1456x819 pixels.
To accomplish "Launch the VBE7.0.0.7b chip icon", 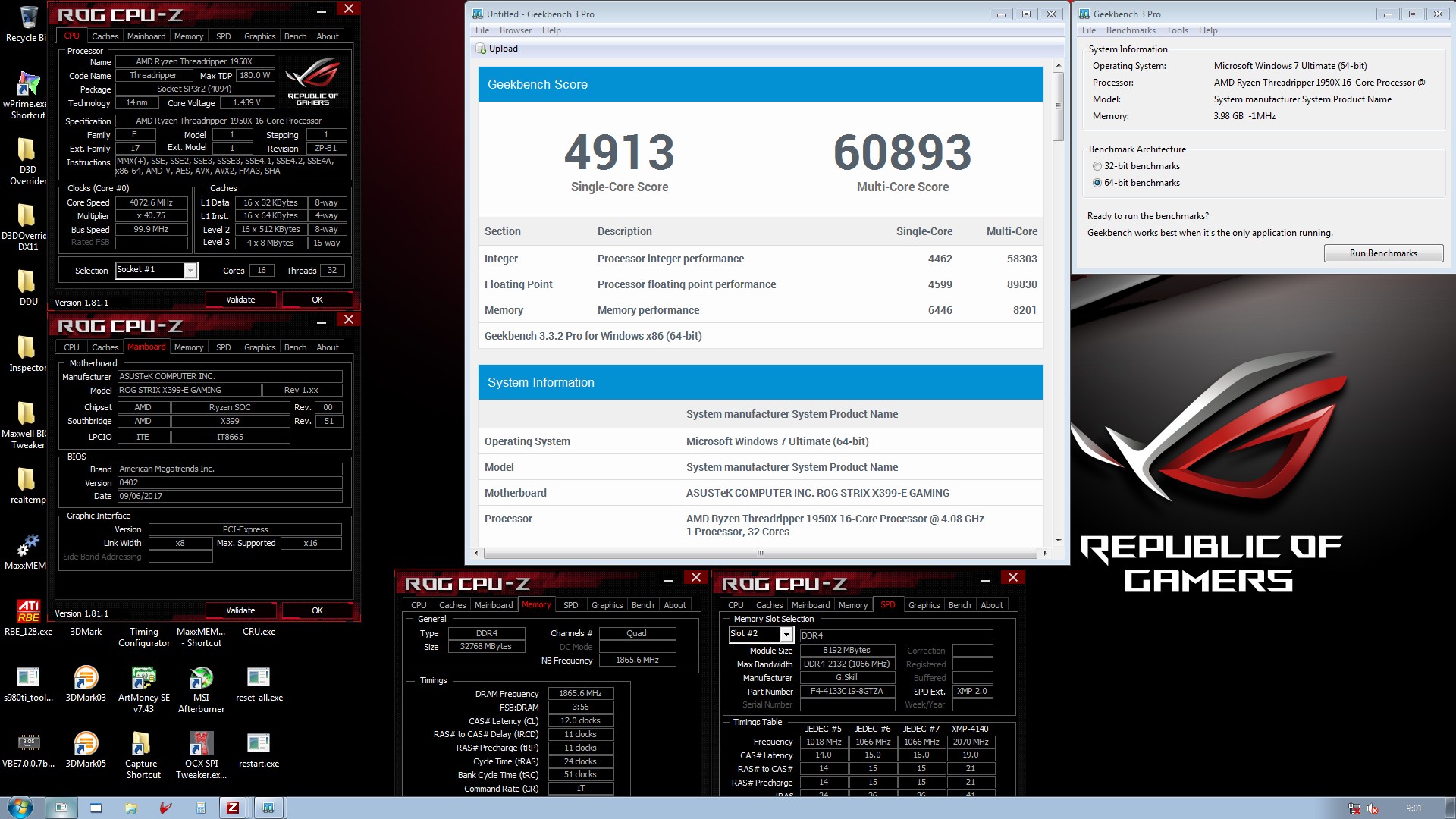I will pyautogui.click(x=28, y=743).
